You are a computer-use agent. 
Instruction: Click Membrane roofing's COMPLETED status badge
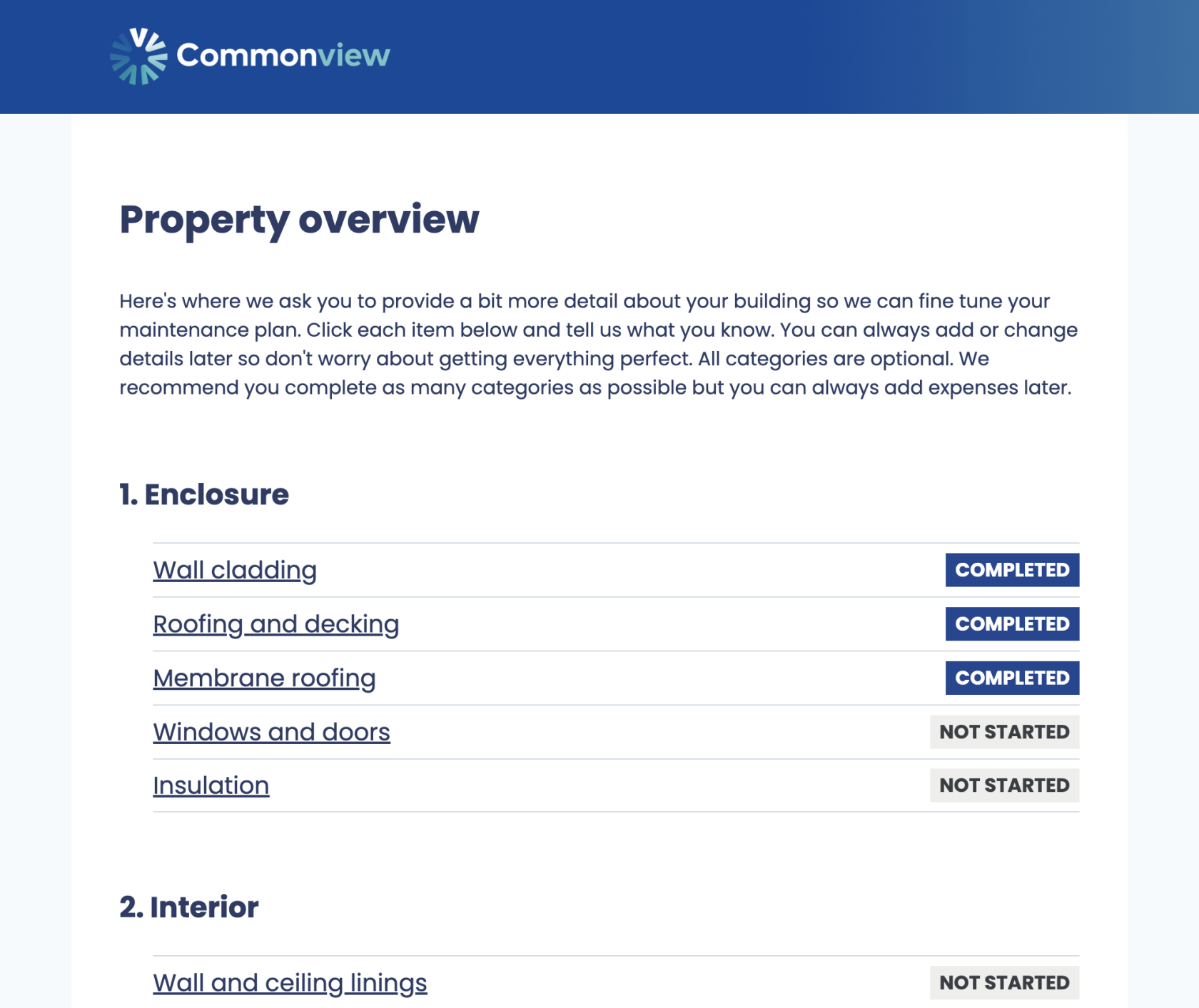coord(1011,678)
